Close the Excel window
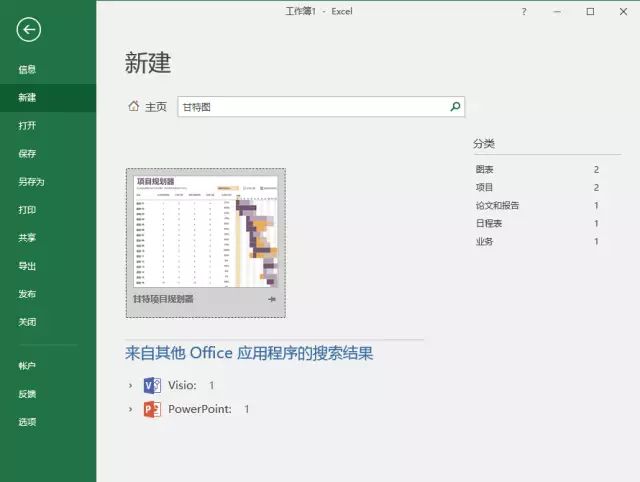640x482 pixels. pos(623,11)
